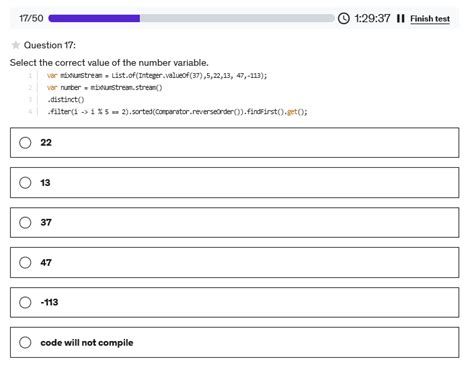Click the clock icon beside the timer

(344, 18)
